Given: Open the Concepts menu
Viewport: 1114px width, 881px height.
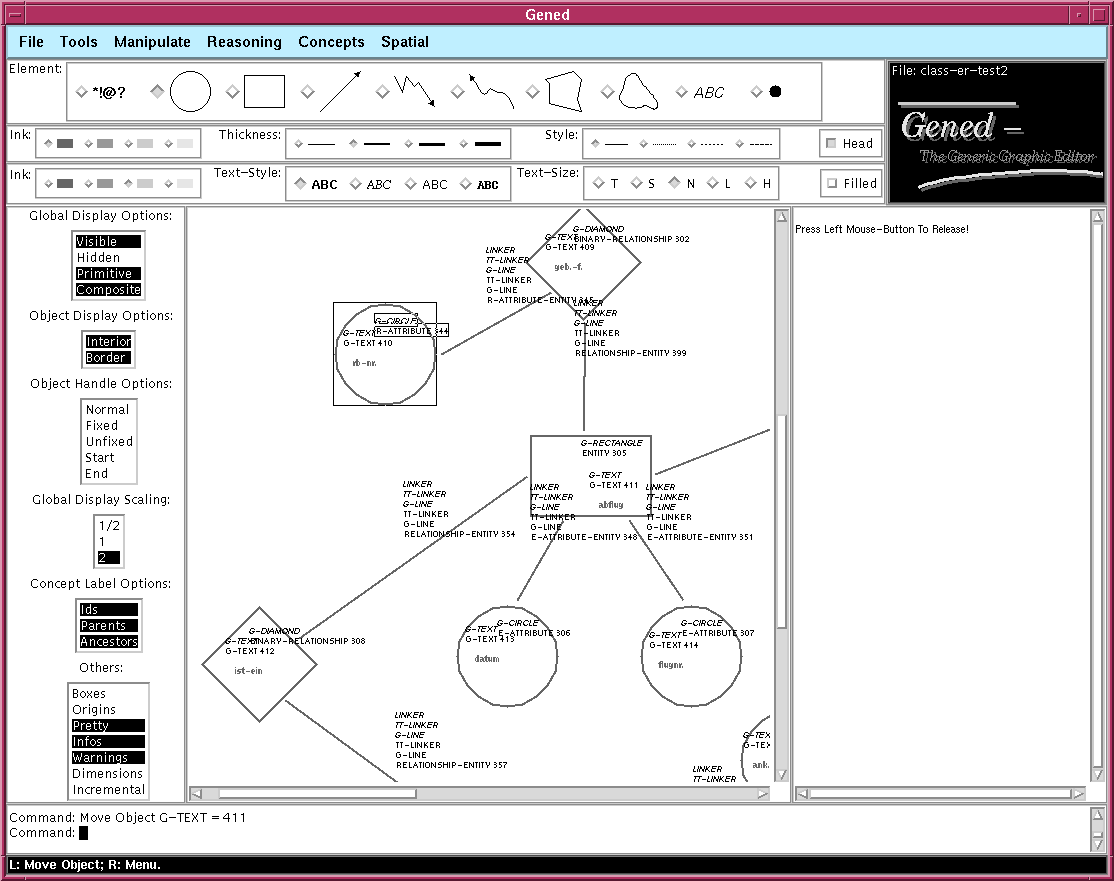Looking at the screenshot, I should [331, 42].
